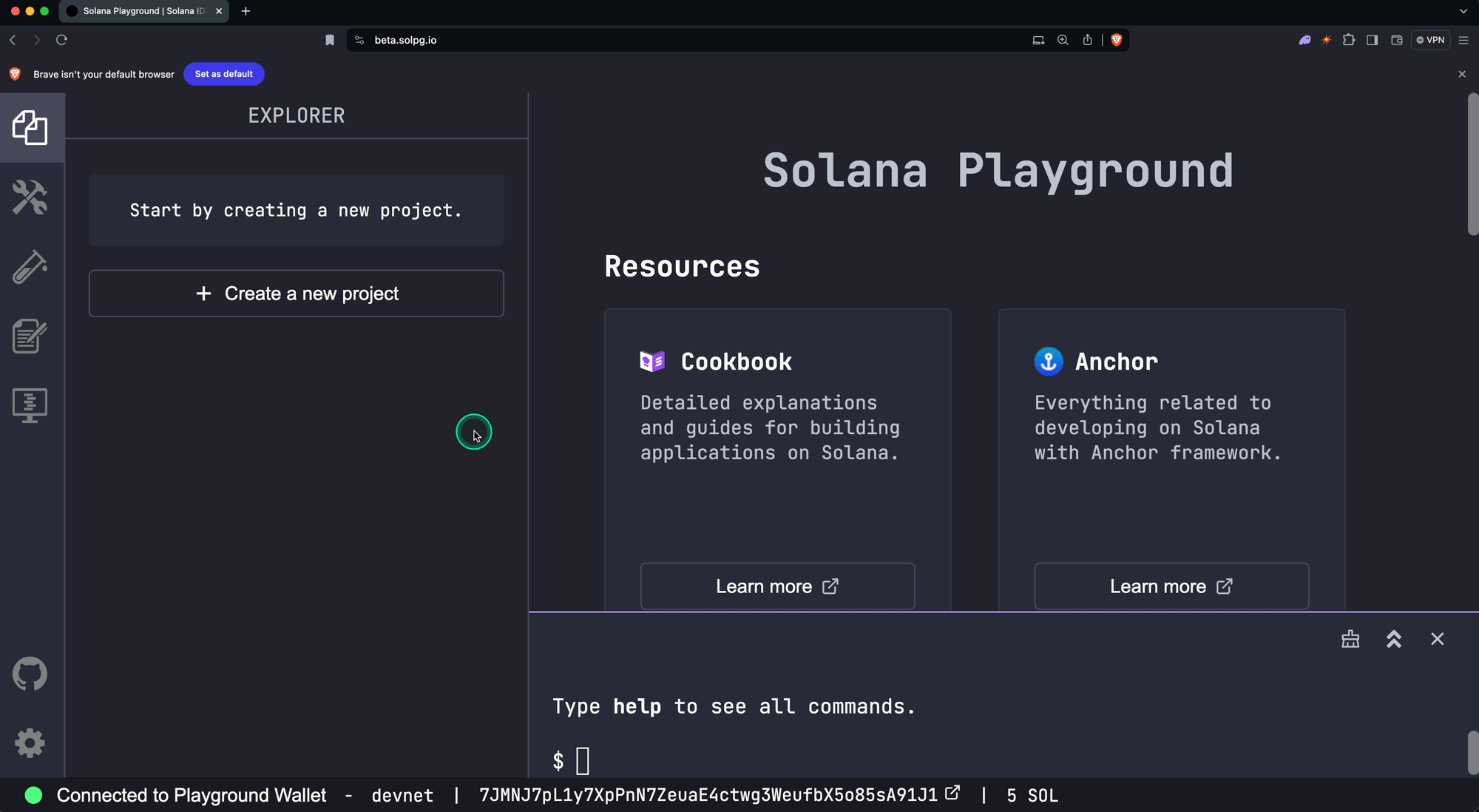Viewport: 1479px width, 812px height.
Task: Open a new browser tab
Action: click(x=246, y=11)
